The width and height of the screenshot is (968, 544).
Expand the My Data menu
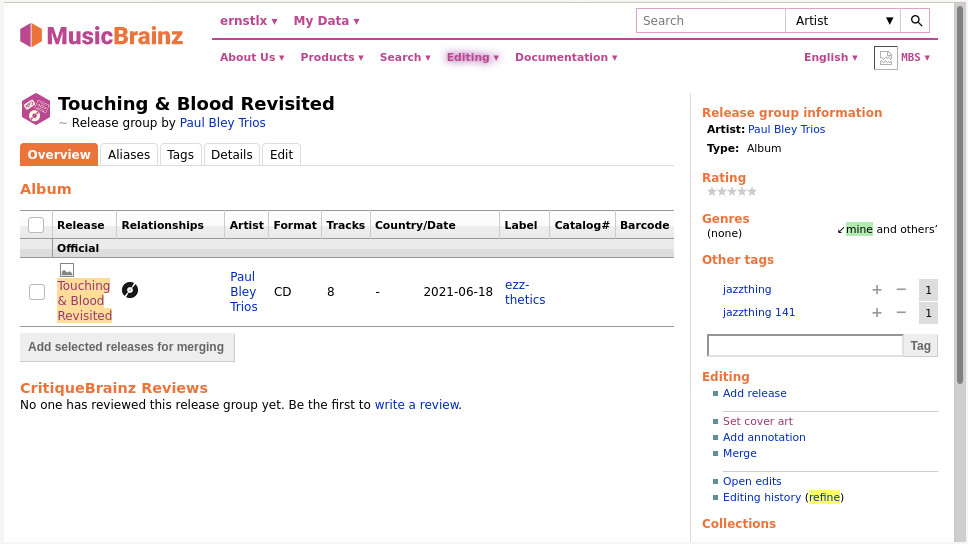pyautogui.click(x=327, y=20)
